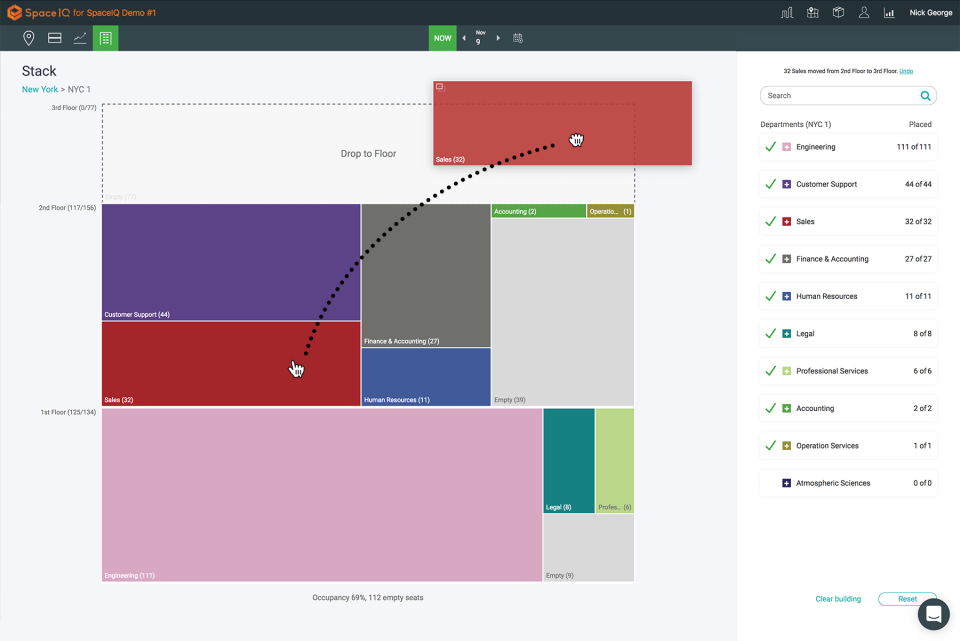960x641 pixels.
Task: Undo the Sales move to 3rd Floor
Action: tap(906, 71)
